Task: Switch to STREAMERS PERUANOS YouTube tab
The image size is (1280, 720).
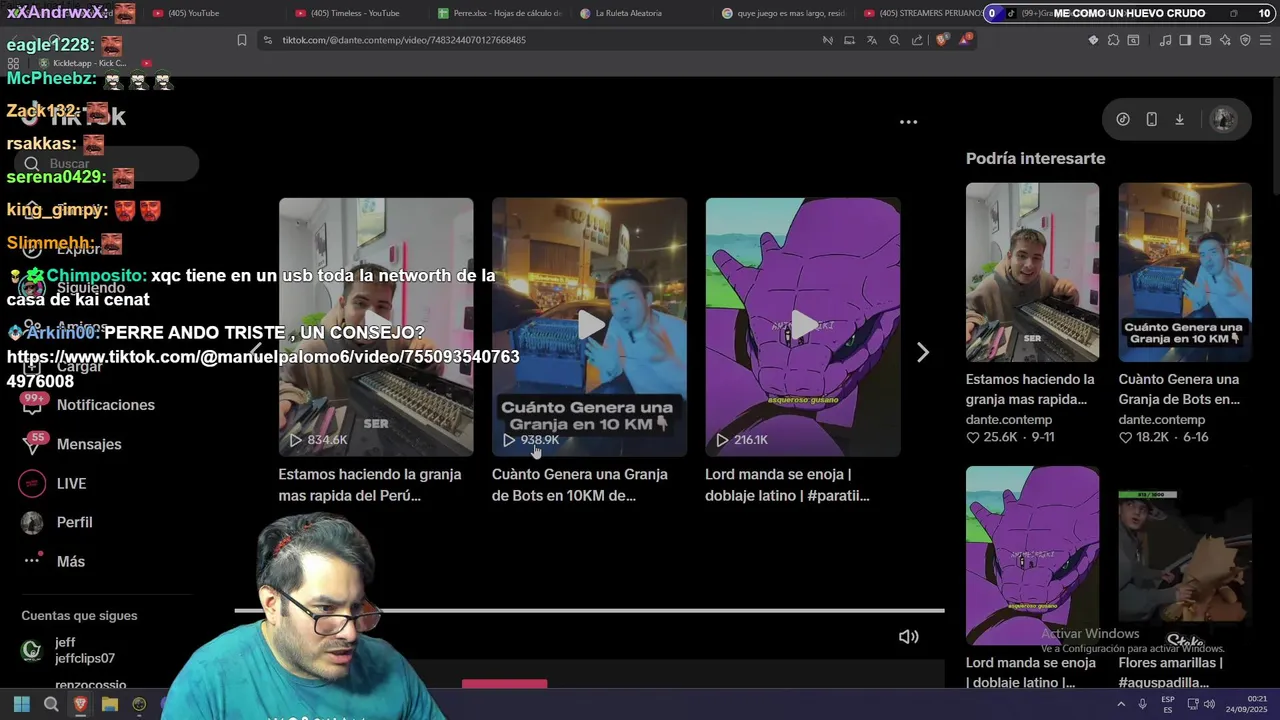Action: tap(920, 13)
